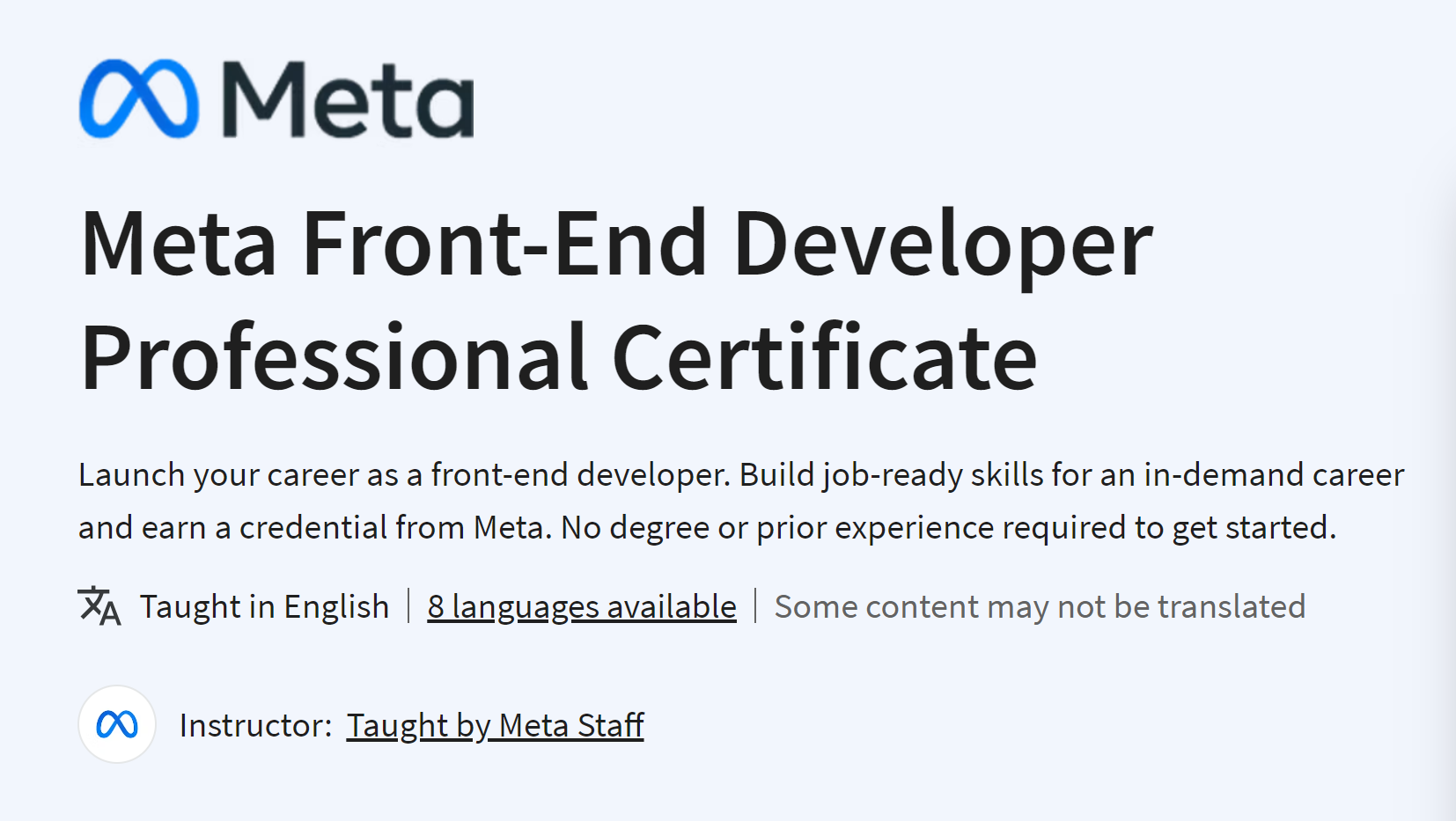The height and width of the screenshot is (821, 1456).
Task: Open the Taught by Meta Staff link
Action: (495, 726)
